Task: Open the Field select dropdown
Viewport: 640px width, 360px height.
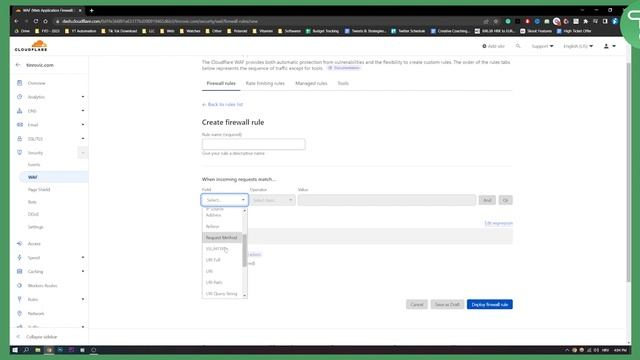Action: coord(225,200)
